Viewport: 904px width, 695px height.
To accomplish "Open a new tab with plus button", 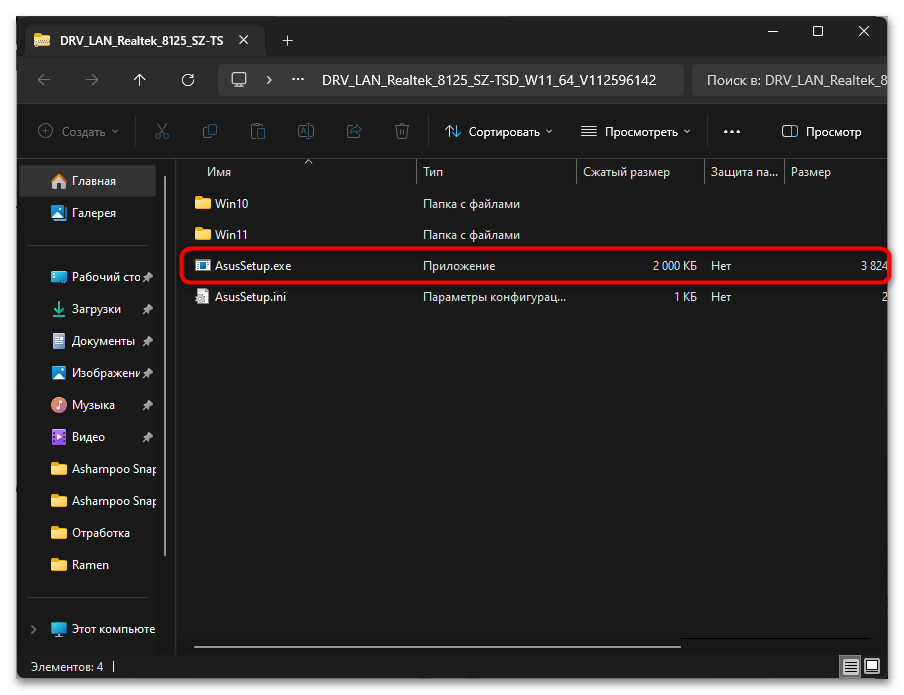I will (x=287, y=40).
